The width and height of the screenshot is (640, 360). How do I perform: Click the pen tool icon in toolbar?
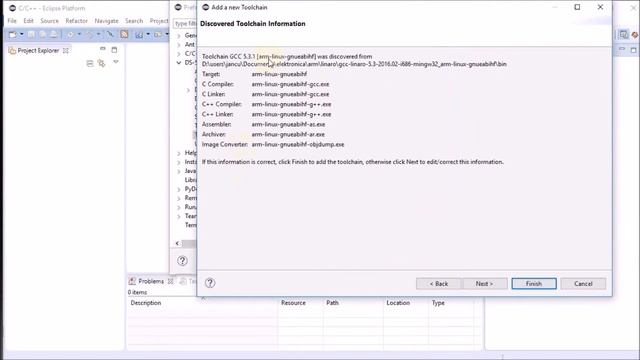pos(110,35)
